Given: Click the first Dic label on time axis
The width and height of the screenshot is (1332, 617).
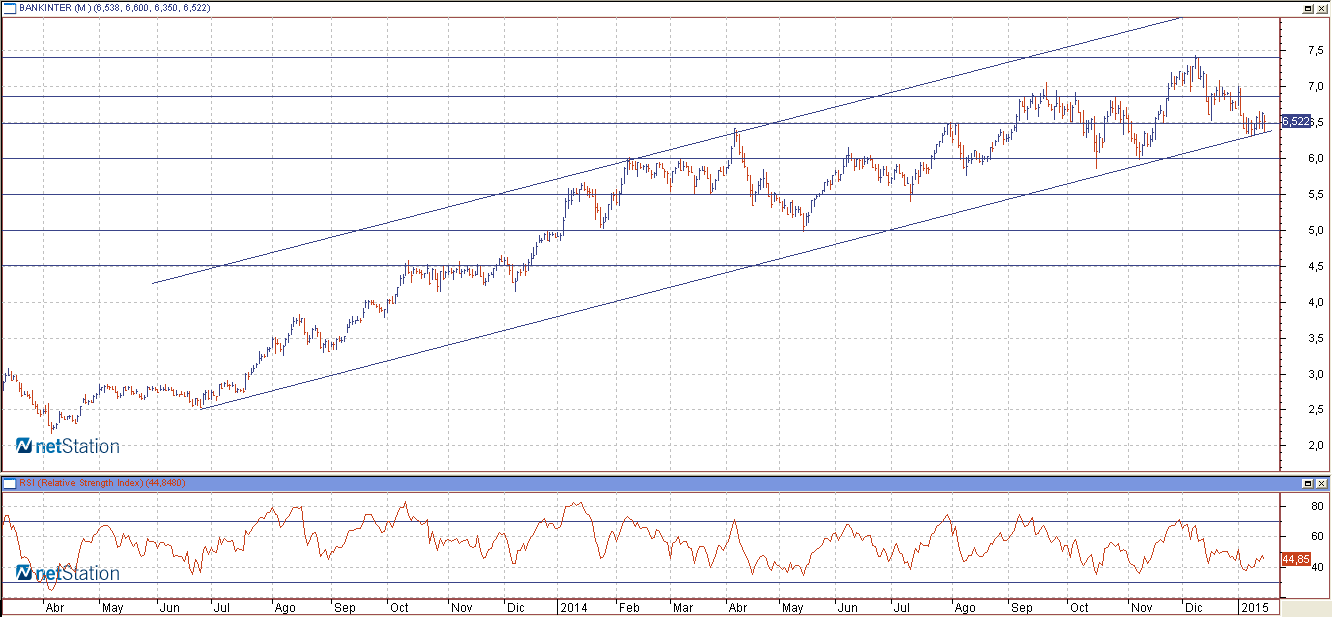Looking at the screenshot, I should click(515, 607).
